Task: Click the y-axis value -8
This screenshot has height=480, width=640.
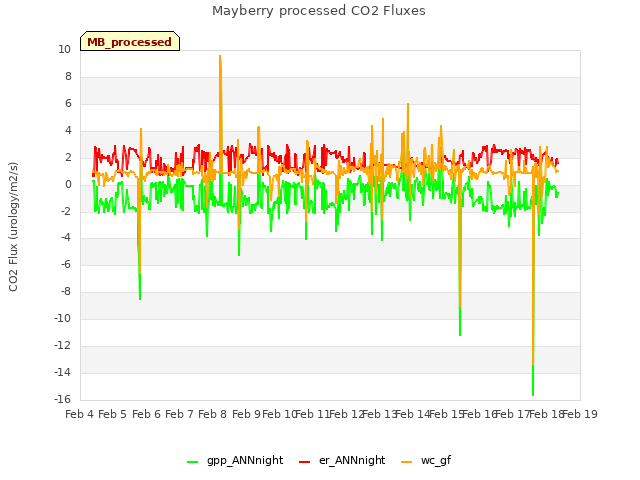Action: [64, 292]
